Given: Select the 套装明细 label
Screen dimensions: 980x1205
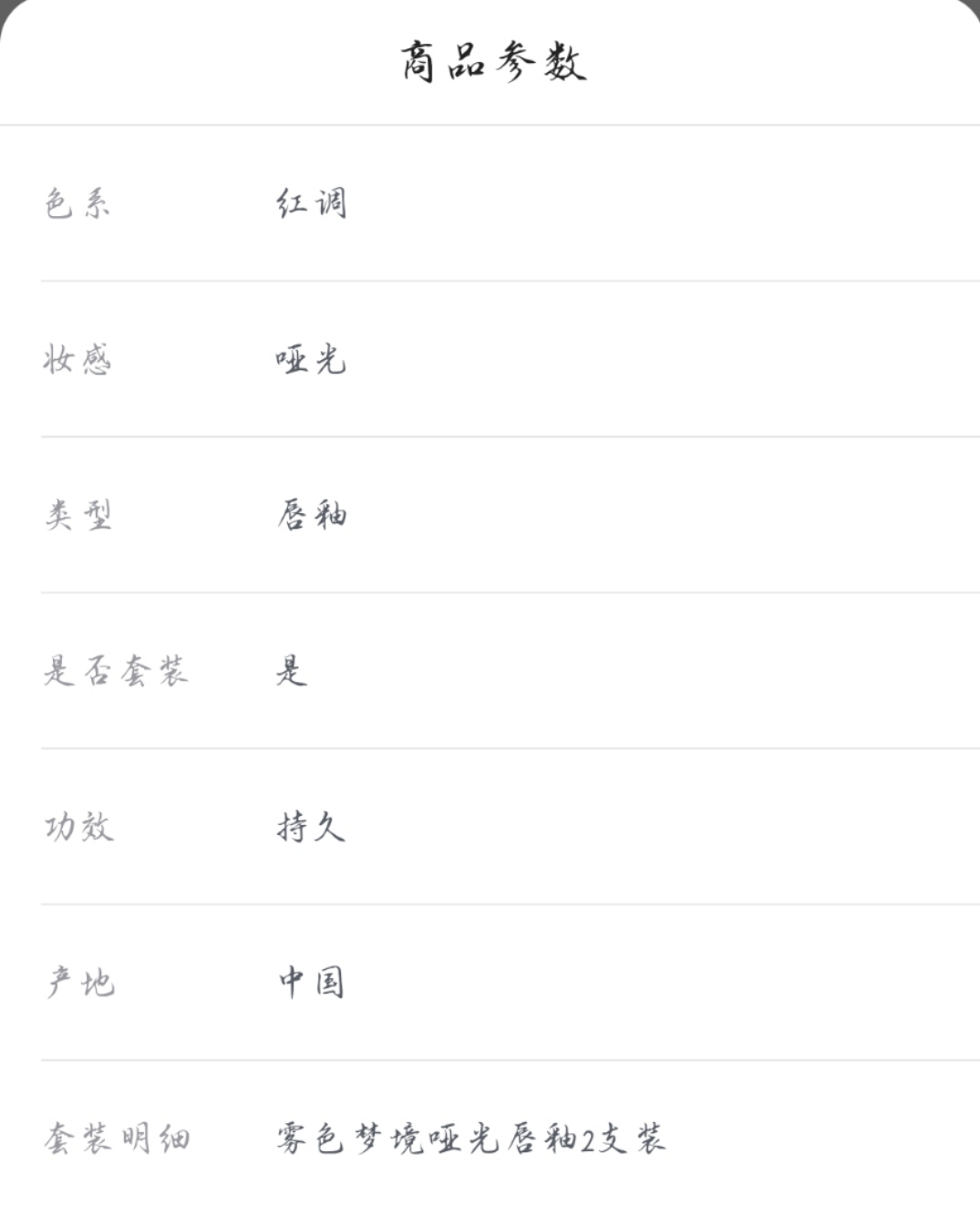Looking at the screenshot, I should point(117,1138).
